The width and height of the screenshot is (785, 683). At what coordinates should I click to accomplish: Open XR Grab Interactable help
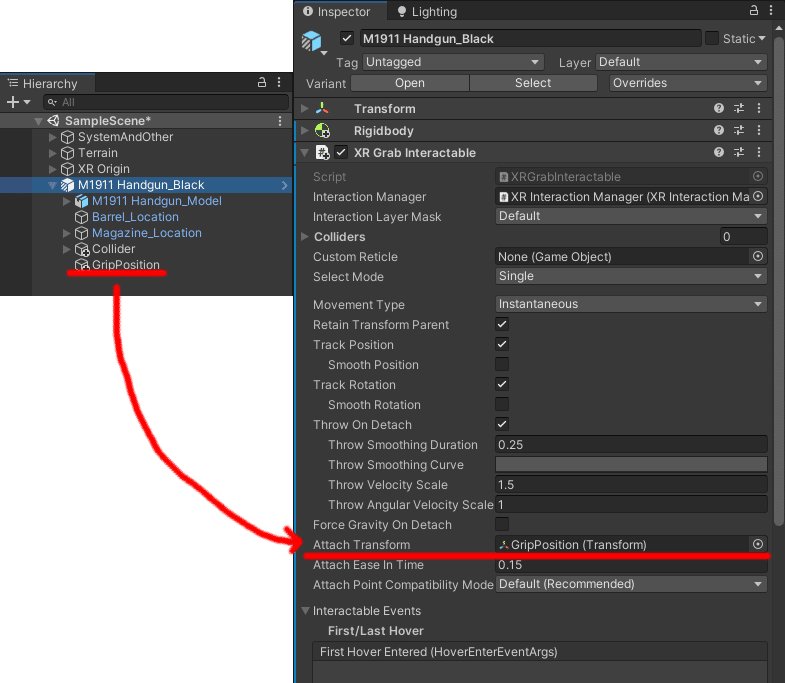tap(719, 152)
